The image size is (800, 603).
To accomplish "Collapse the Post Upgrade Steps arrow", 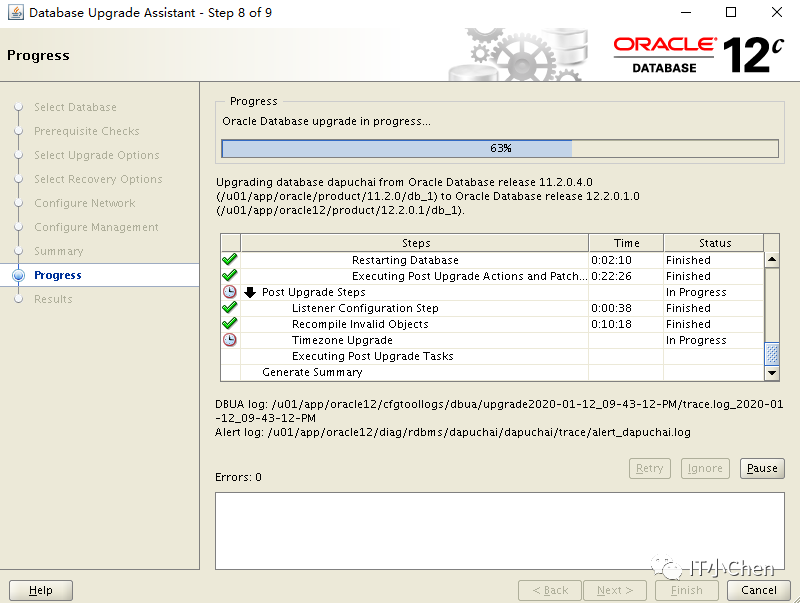I will point(250,292).
